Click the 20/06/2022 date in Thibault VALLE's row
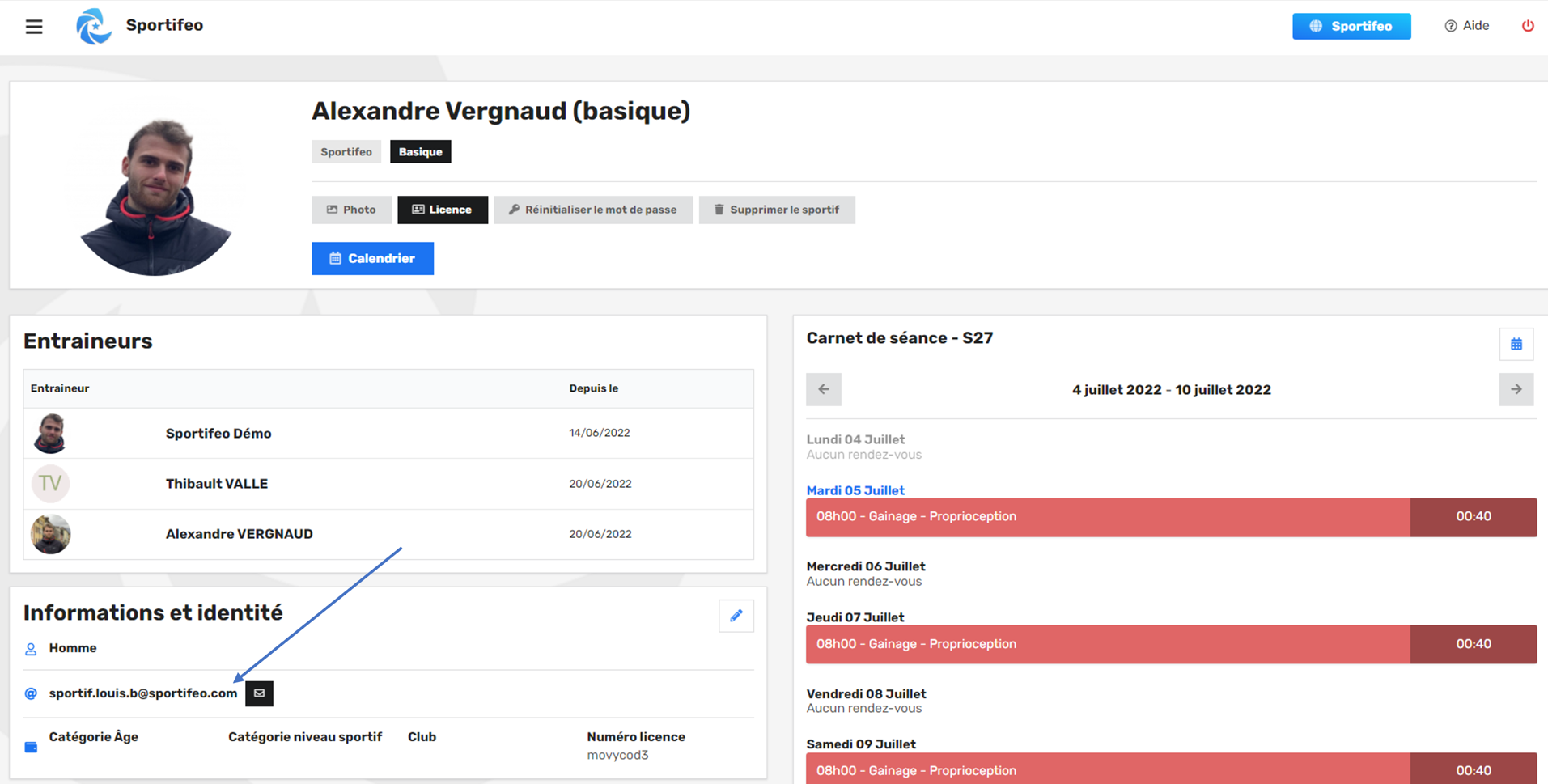The image size is (1548, 784). [600, 484]
